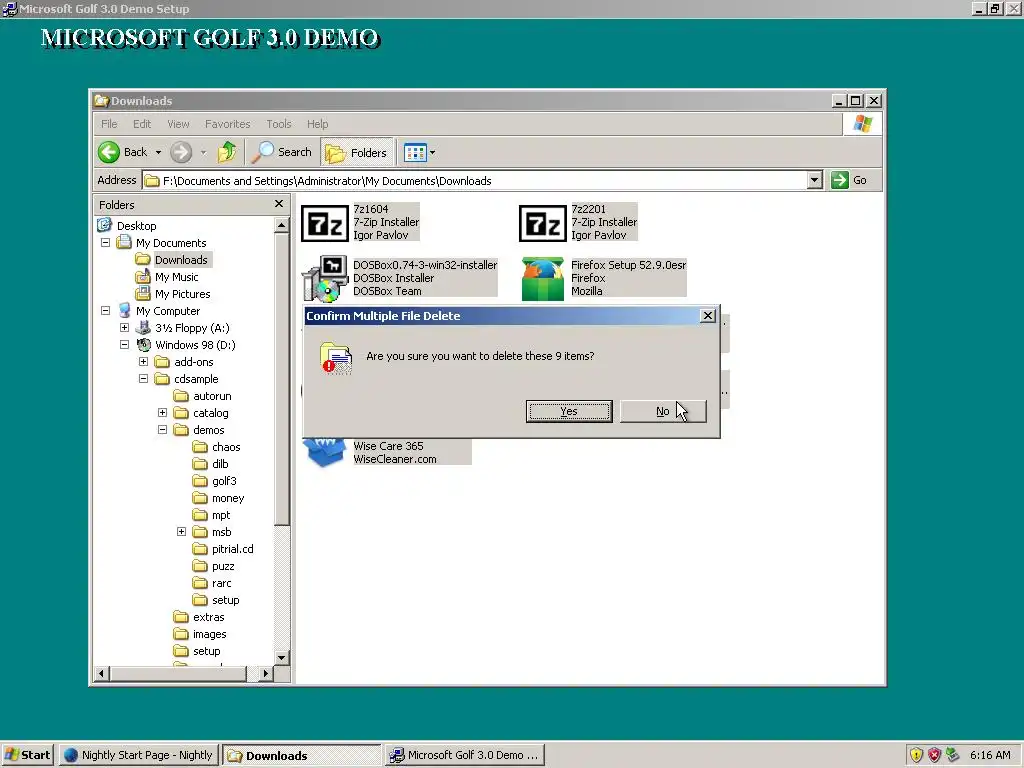Collapse the cdsample folder node
This screenshot has width=1024, height=768.
coord(143,379)
